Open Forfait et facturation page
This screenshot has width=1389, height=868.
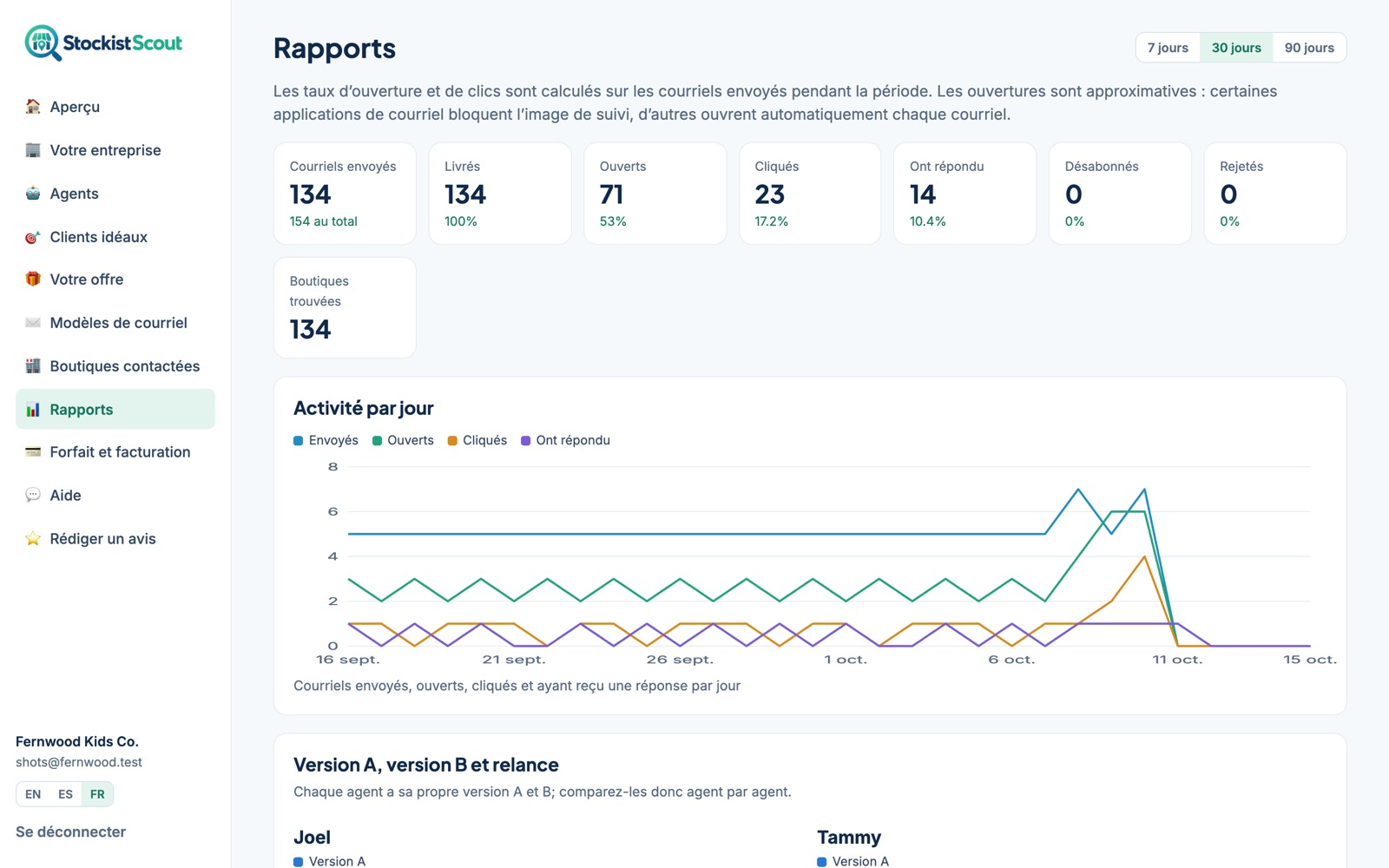click(x=115, y=452)
